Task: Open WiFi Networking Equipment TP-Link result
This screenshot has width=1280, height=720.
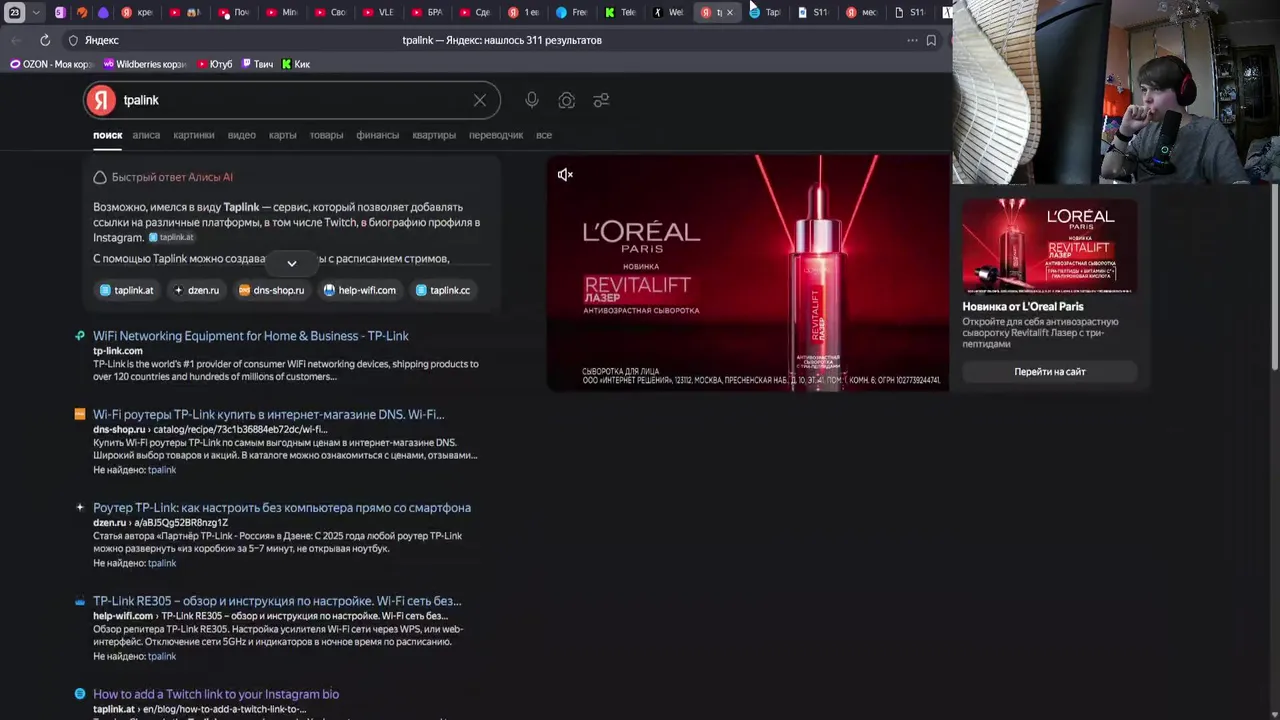Action: coord(251,336)
